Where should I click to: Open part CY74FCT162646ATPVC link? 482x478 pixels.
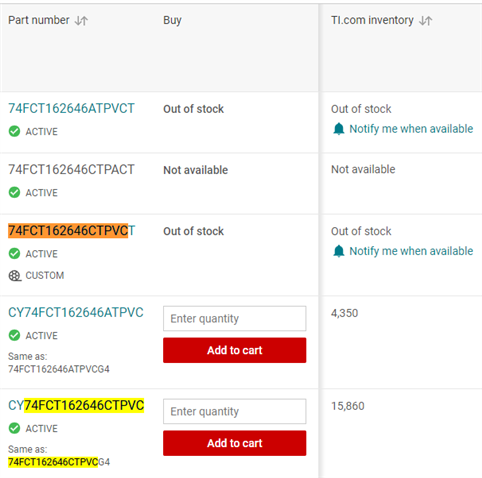tap(76, 313)
